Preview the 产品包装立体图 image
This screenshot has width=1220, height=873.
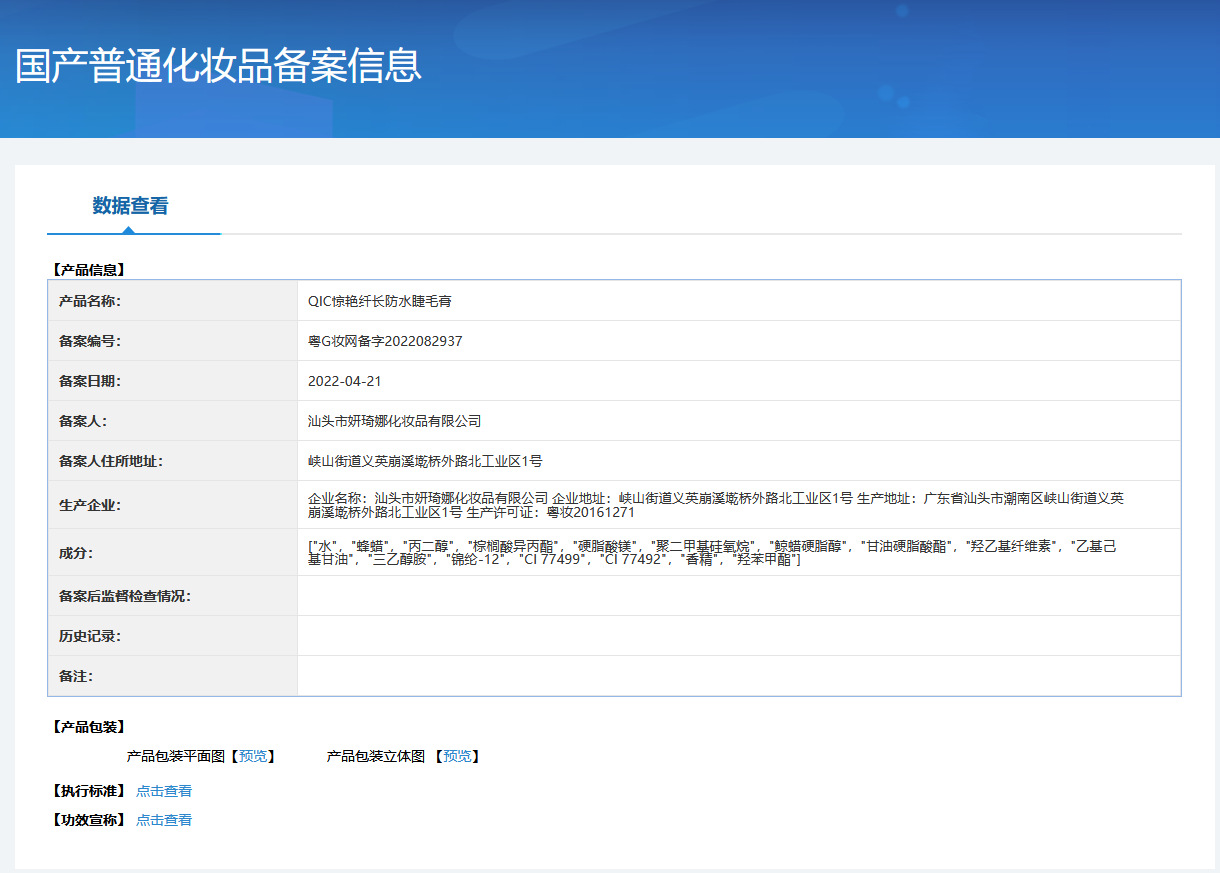[457, 756]
